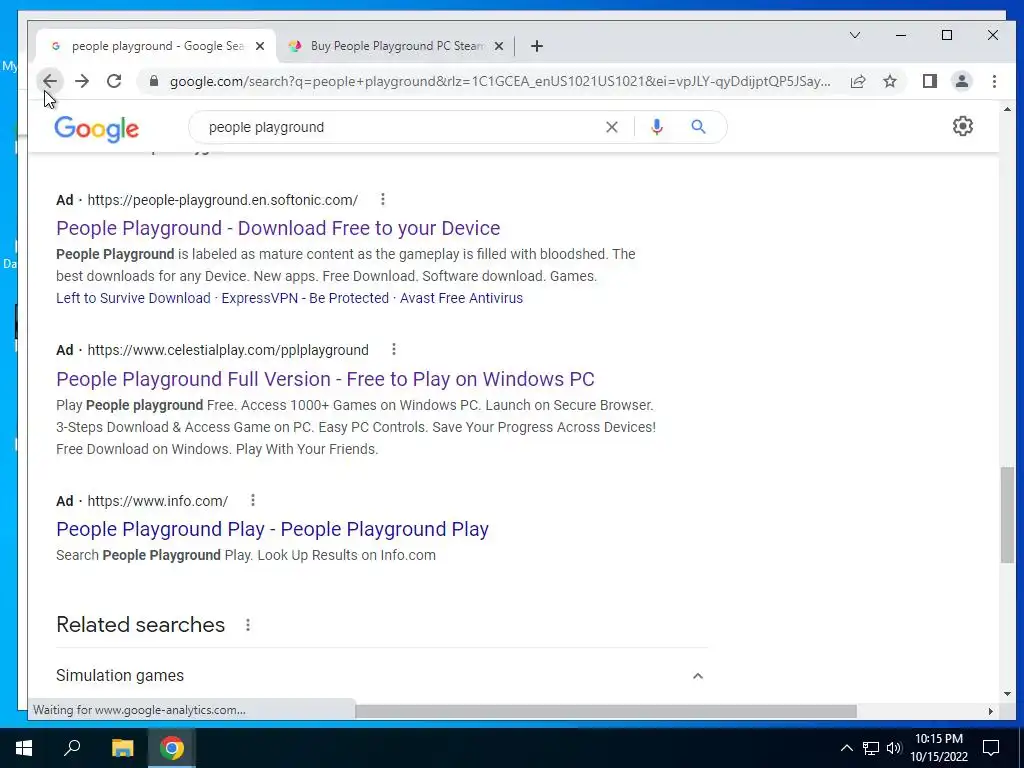
Task: Click the browser forward arrow
Action: point(82,81)
